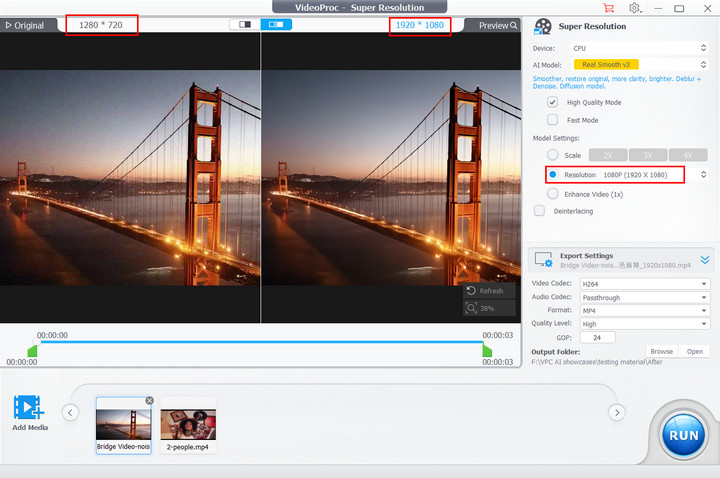Click the Super Resolution film reel icon
Image resolution: width=720 pixels, height=478 pixels.
click(543, 27)
